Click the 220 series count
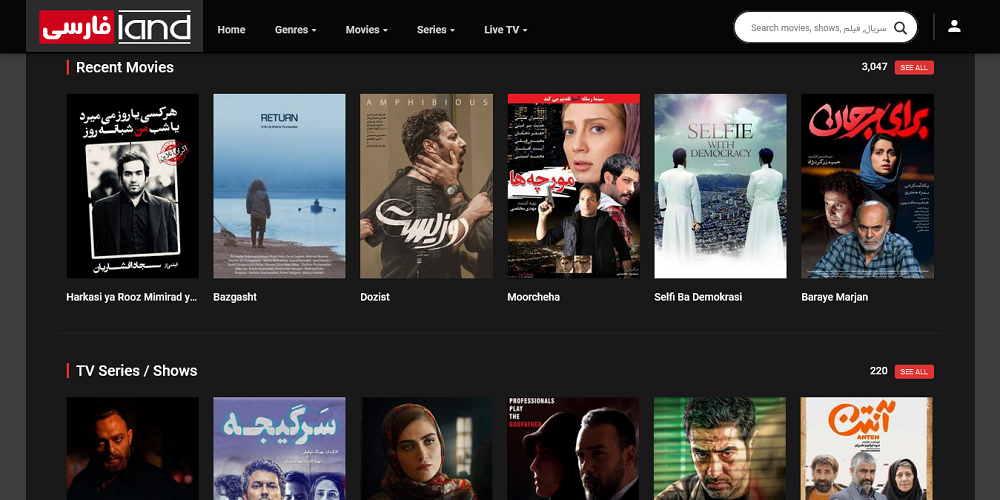The height and width of the screenshot is (500, 1000). tap(878, 371)
